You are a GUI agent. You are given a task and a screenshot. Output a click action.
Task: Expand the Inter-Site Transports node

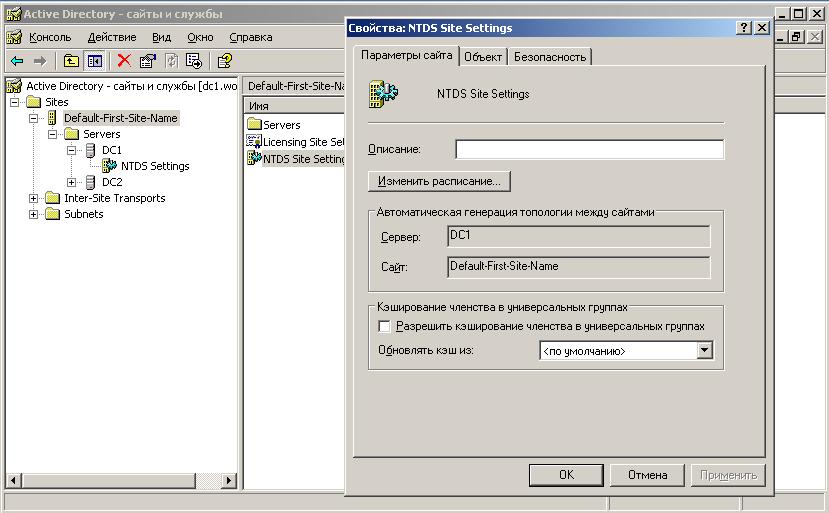pos(33,198)
